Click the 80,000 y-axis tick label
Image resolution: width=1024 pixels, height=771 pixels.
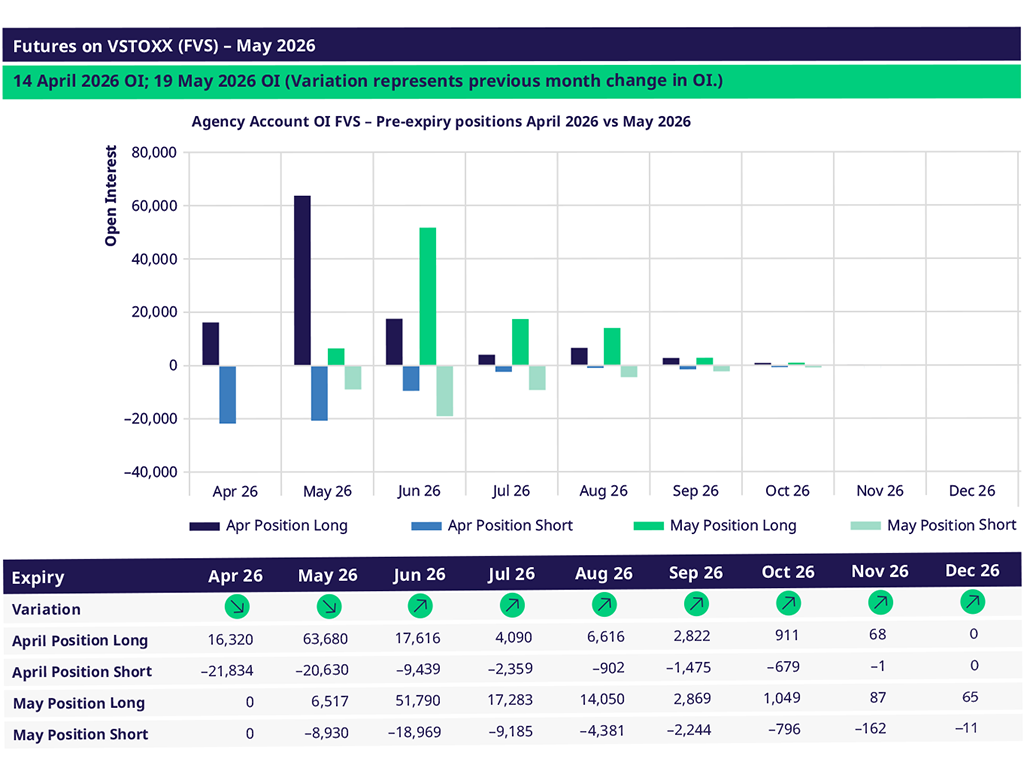(154, 153)
